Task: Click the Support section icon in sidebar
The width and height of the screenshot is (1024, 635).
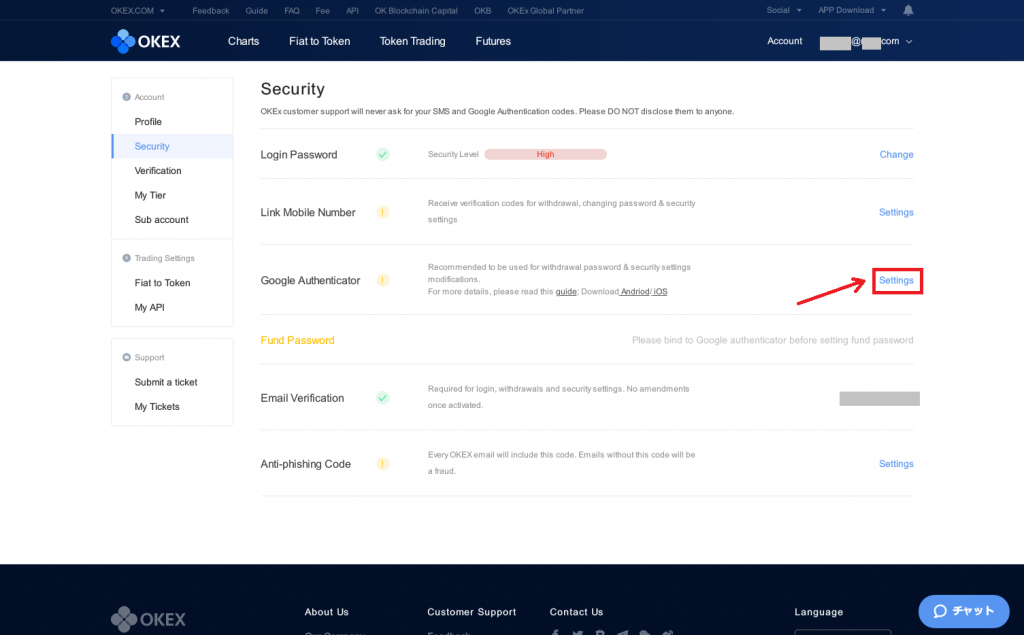Action: tap(127, 357)
